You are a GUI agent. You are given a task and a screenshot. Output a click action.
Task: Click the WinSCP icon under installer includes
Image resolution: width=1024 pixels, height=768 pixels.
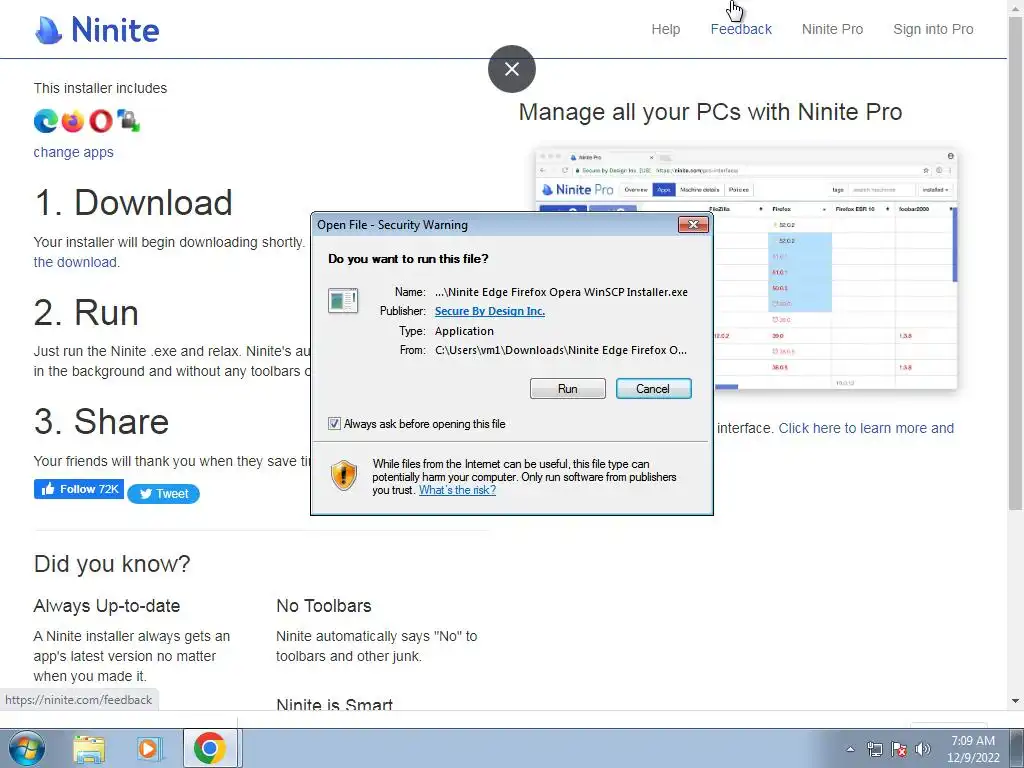(129, 121)
